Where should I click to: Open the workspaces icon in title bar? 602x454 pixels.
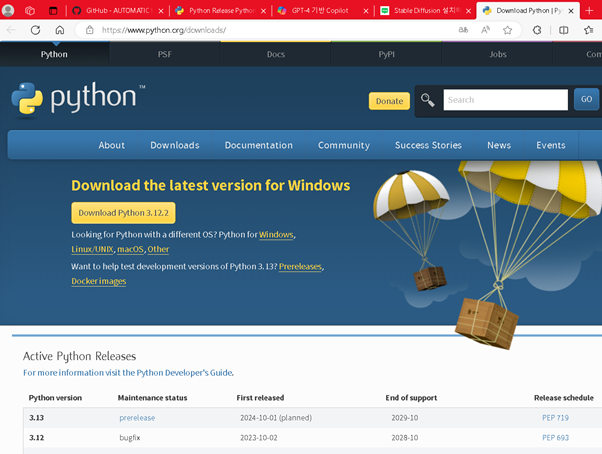point(30,11)
